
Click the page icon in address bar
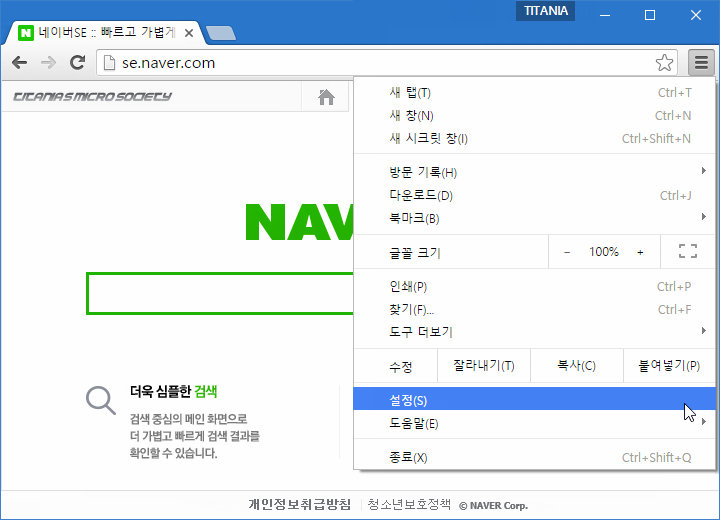(x=109, y=62)
